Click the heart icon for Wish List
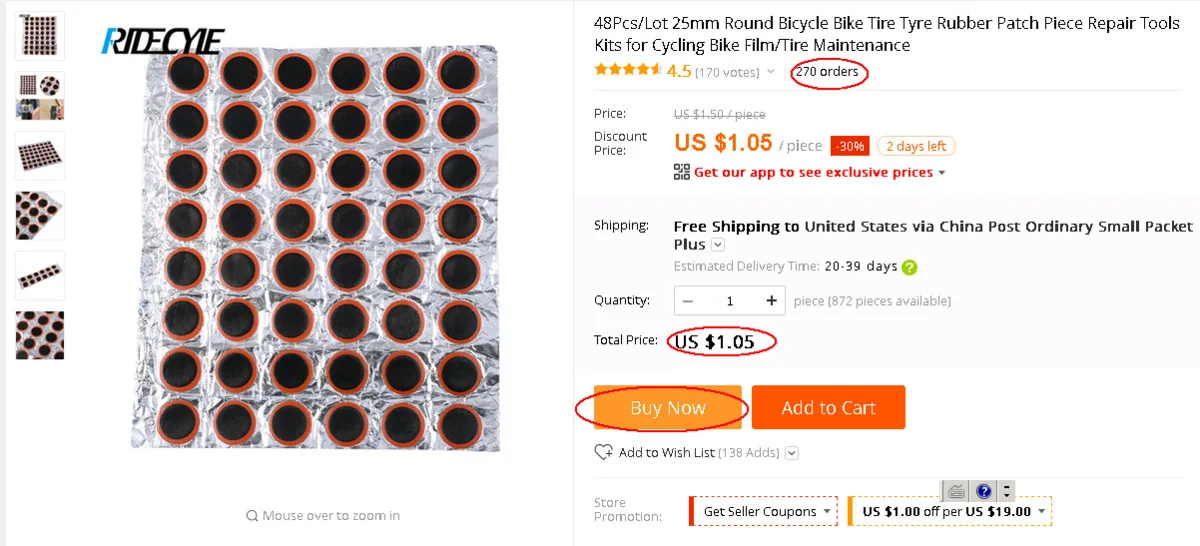This screenshot has height=546, width=1200. point(603,452)
